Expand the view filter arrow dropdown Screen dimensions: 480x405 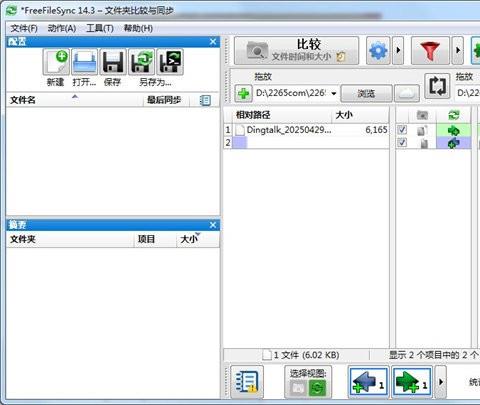(441, 382)
